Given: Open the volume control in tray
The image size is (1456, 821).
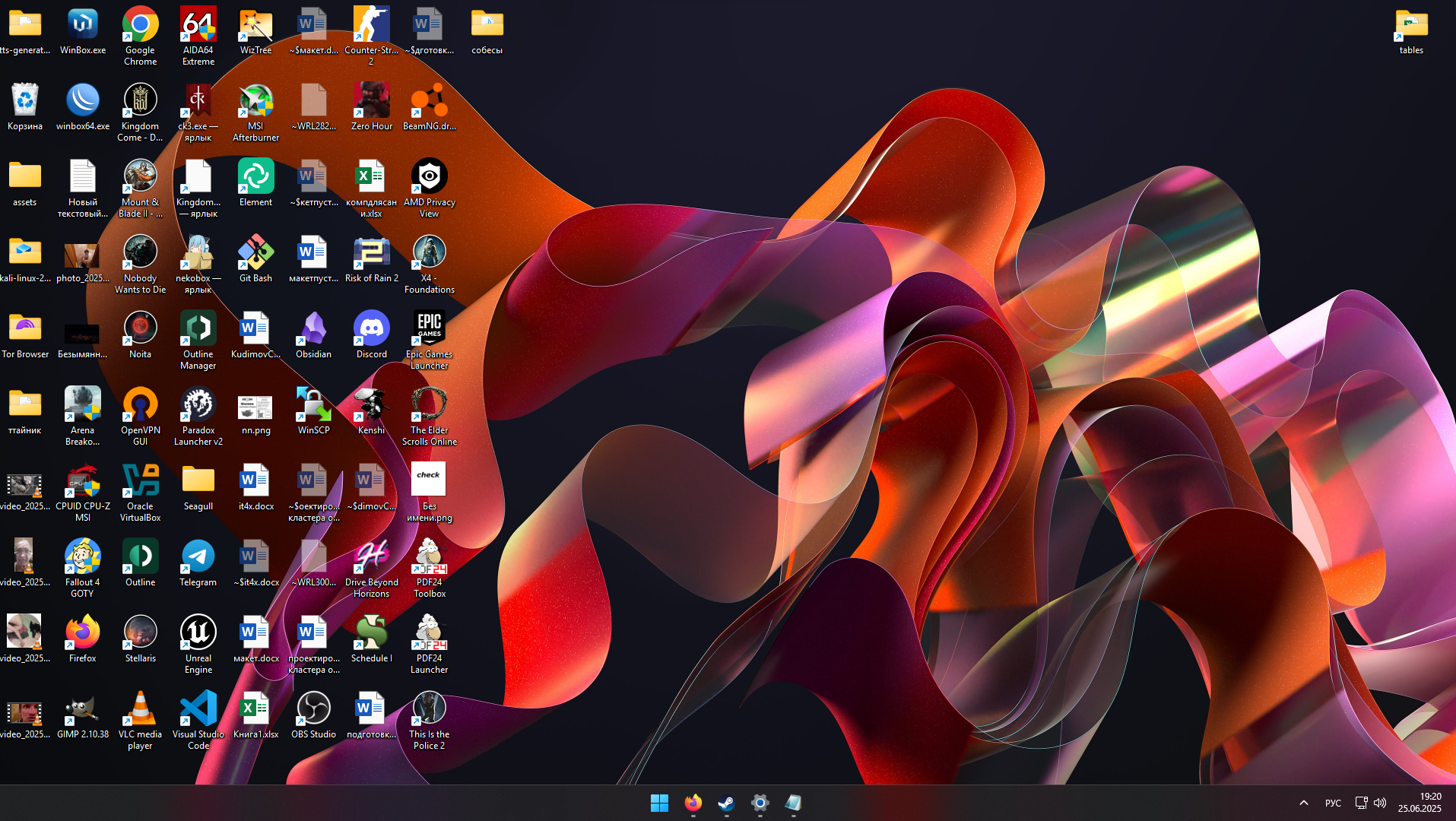Looking at the screenshot, I should click(x=1380, y=803).
